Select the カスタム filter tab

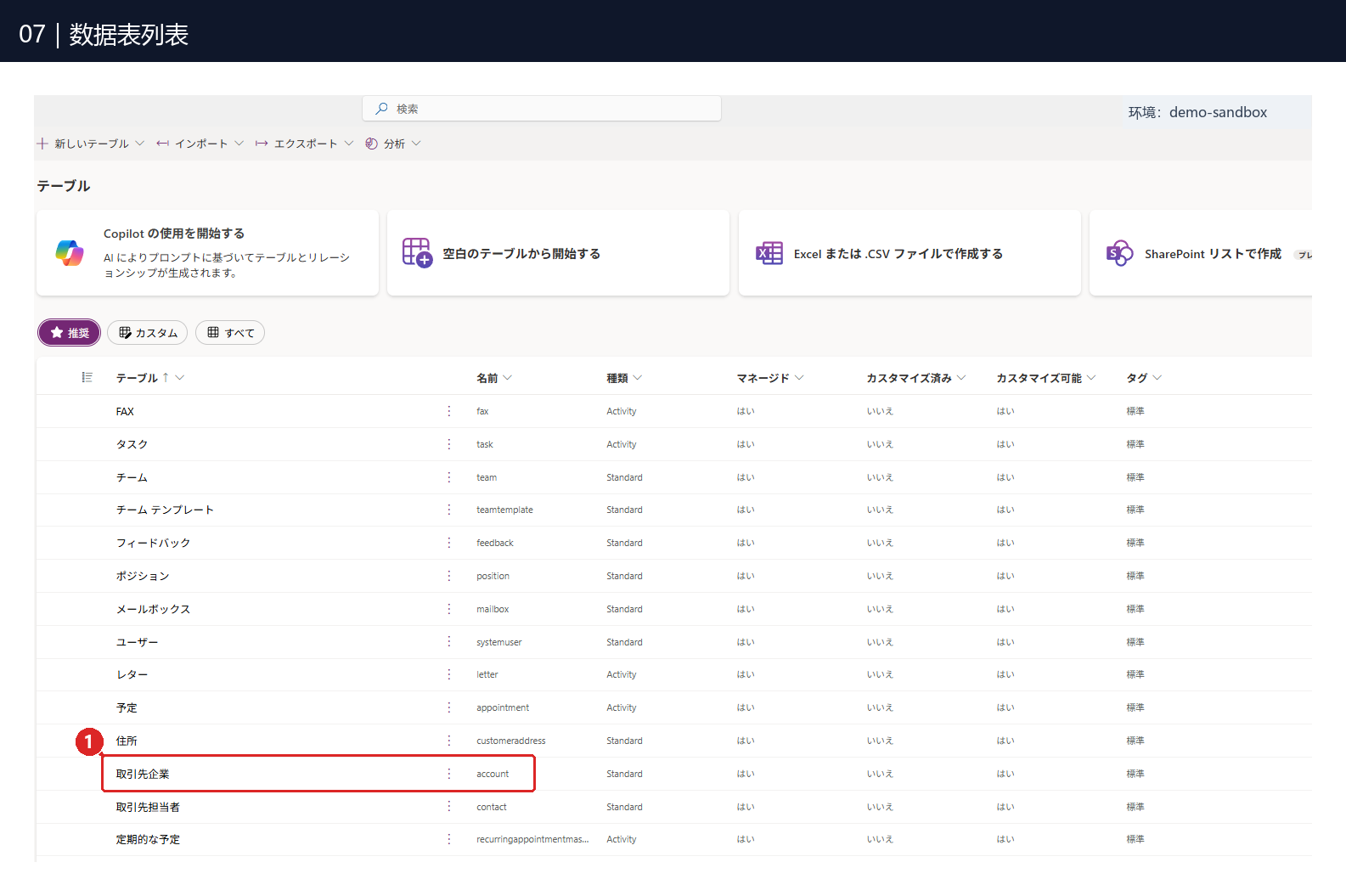pyautogui.click(x=148, y=333)
